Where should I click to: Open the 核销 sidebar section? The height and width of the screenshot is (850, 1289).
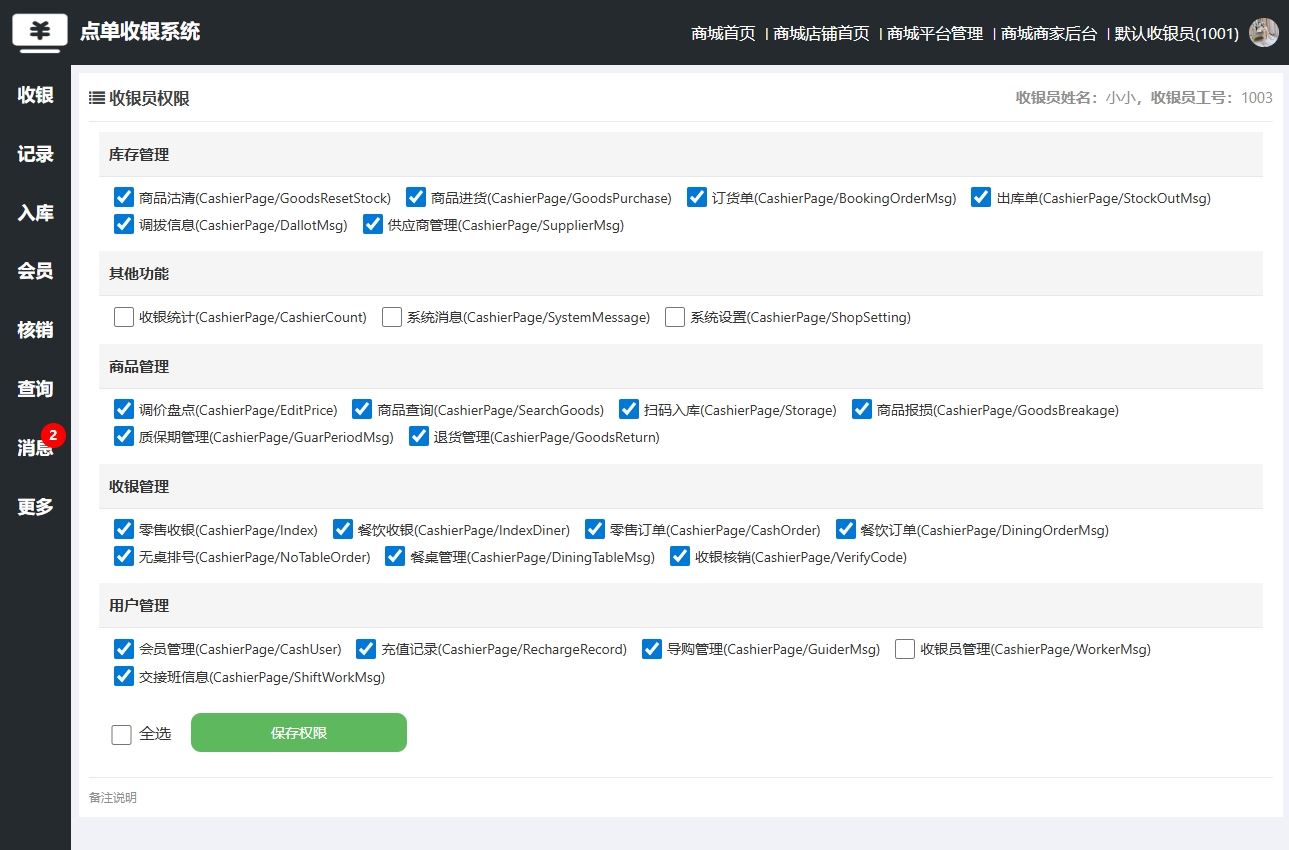click(x=35, y=330)
